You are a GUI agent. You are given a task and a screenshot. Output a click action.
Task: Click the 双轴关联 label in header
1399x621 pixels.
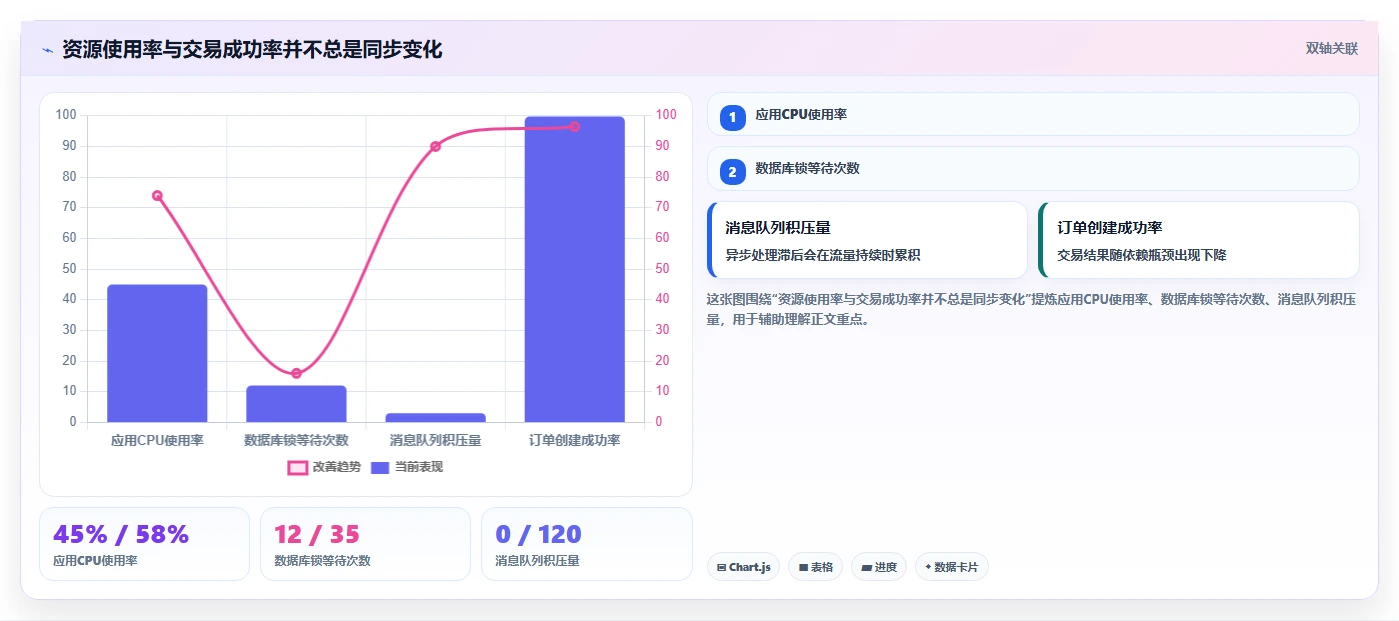tap(1331, 49)
